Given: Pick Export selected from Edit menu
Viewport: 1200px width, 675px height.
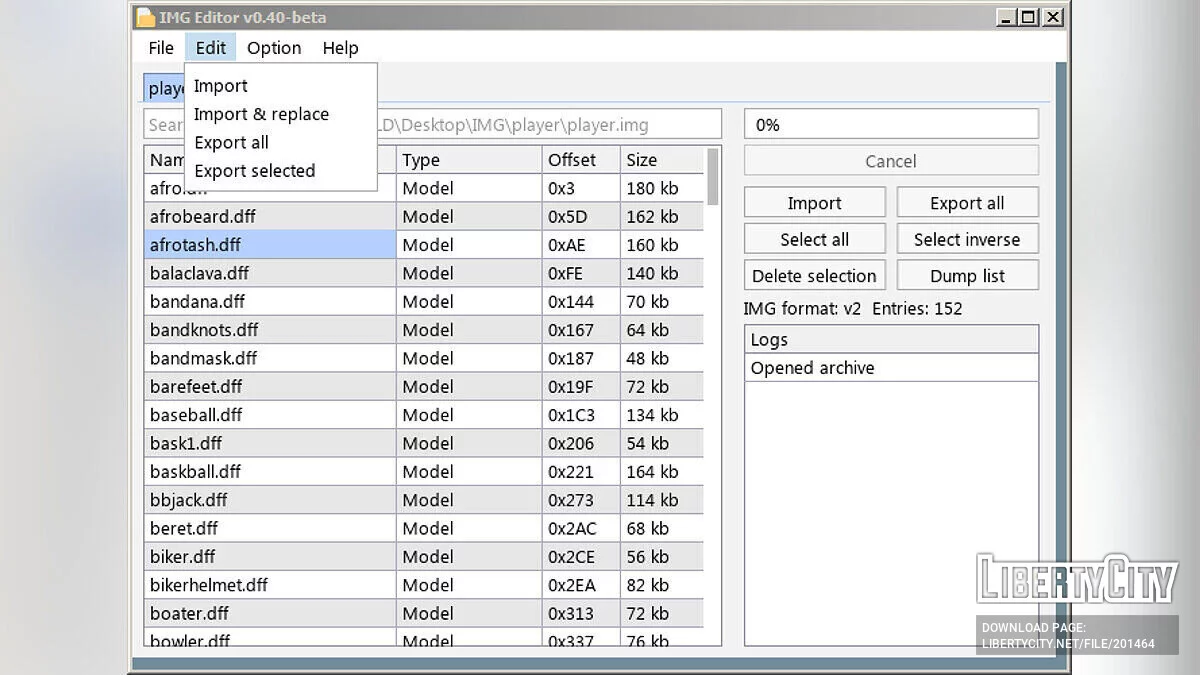Looking at the screenshot, I should [x=254, y=171].
